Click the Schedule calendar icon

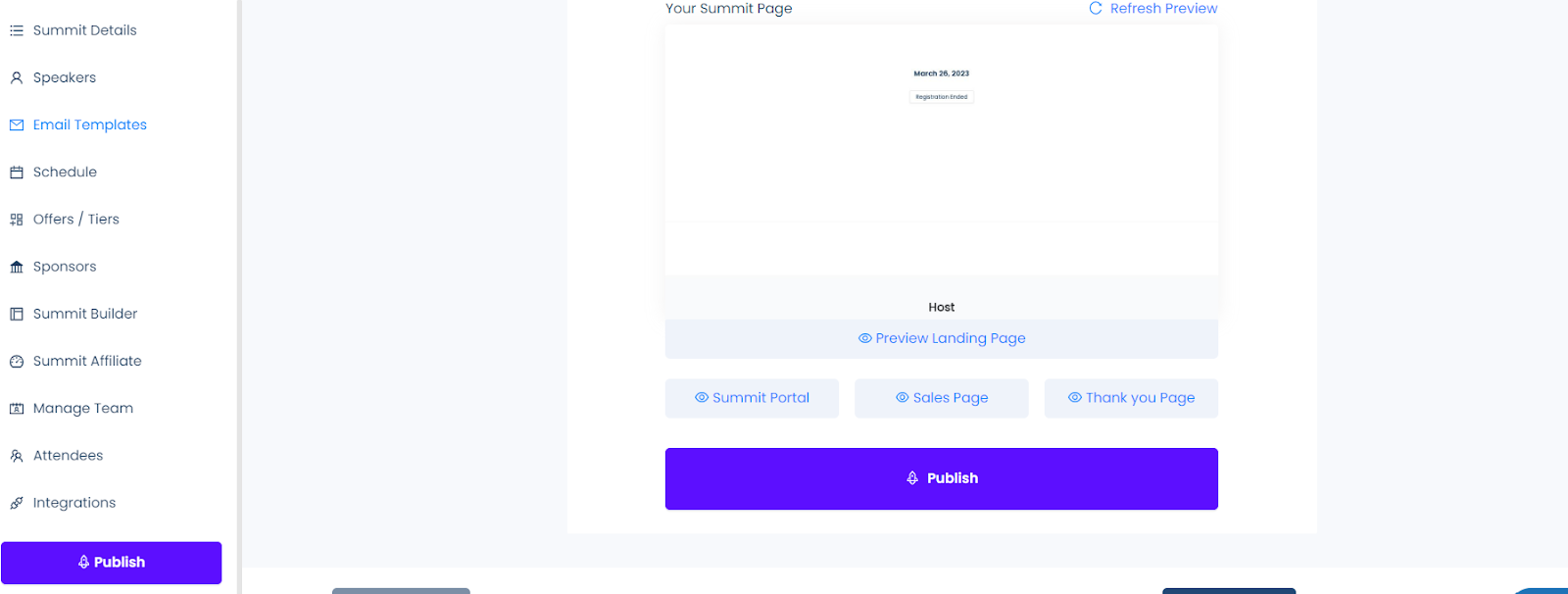[x=17, y=173]
